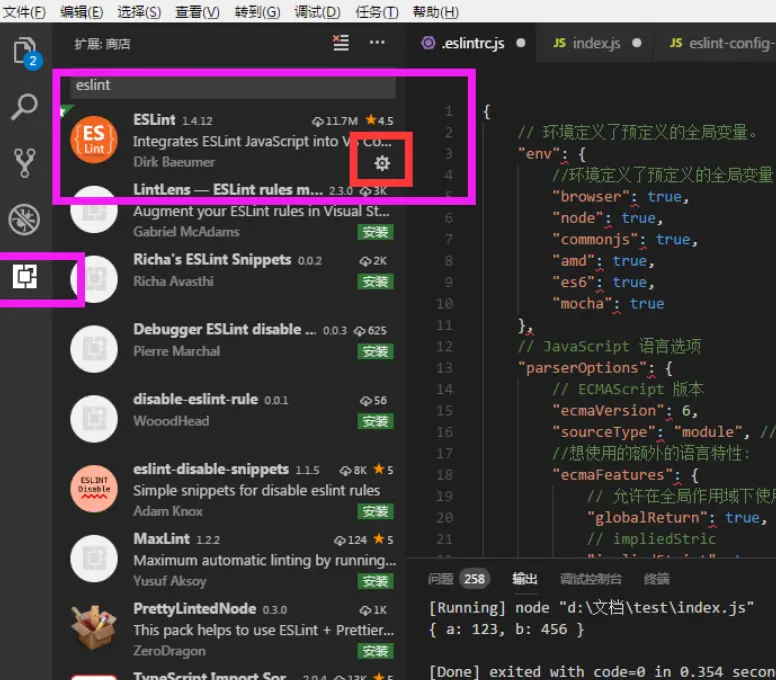Select PrettyLintedNode extension title
The image size is (776, 680).
pyautogui.click(x=194, y=608)
